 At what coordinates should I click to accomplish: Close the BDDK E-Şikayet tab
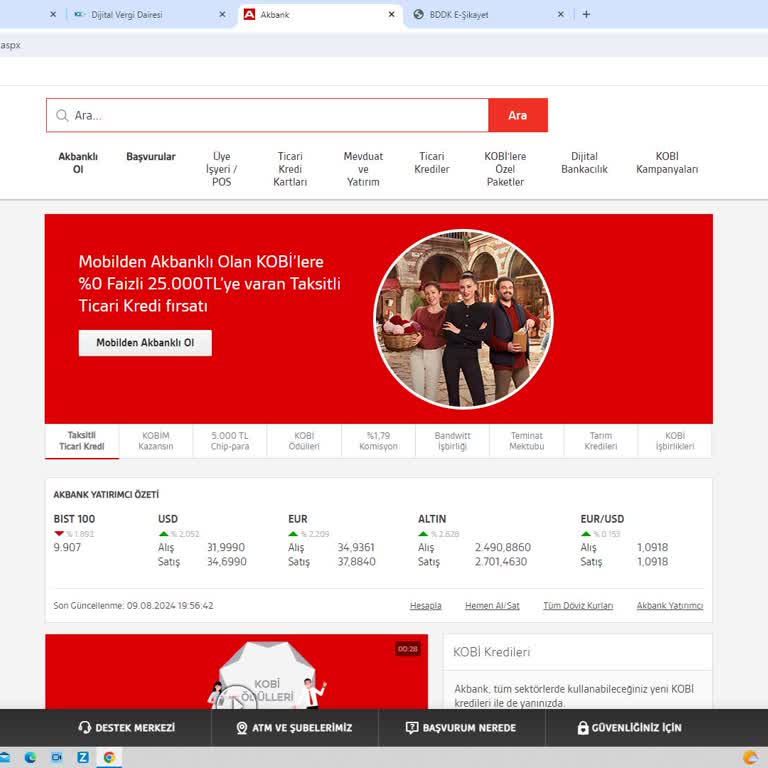(561, 15)
